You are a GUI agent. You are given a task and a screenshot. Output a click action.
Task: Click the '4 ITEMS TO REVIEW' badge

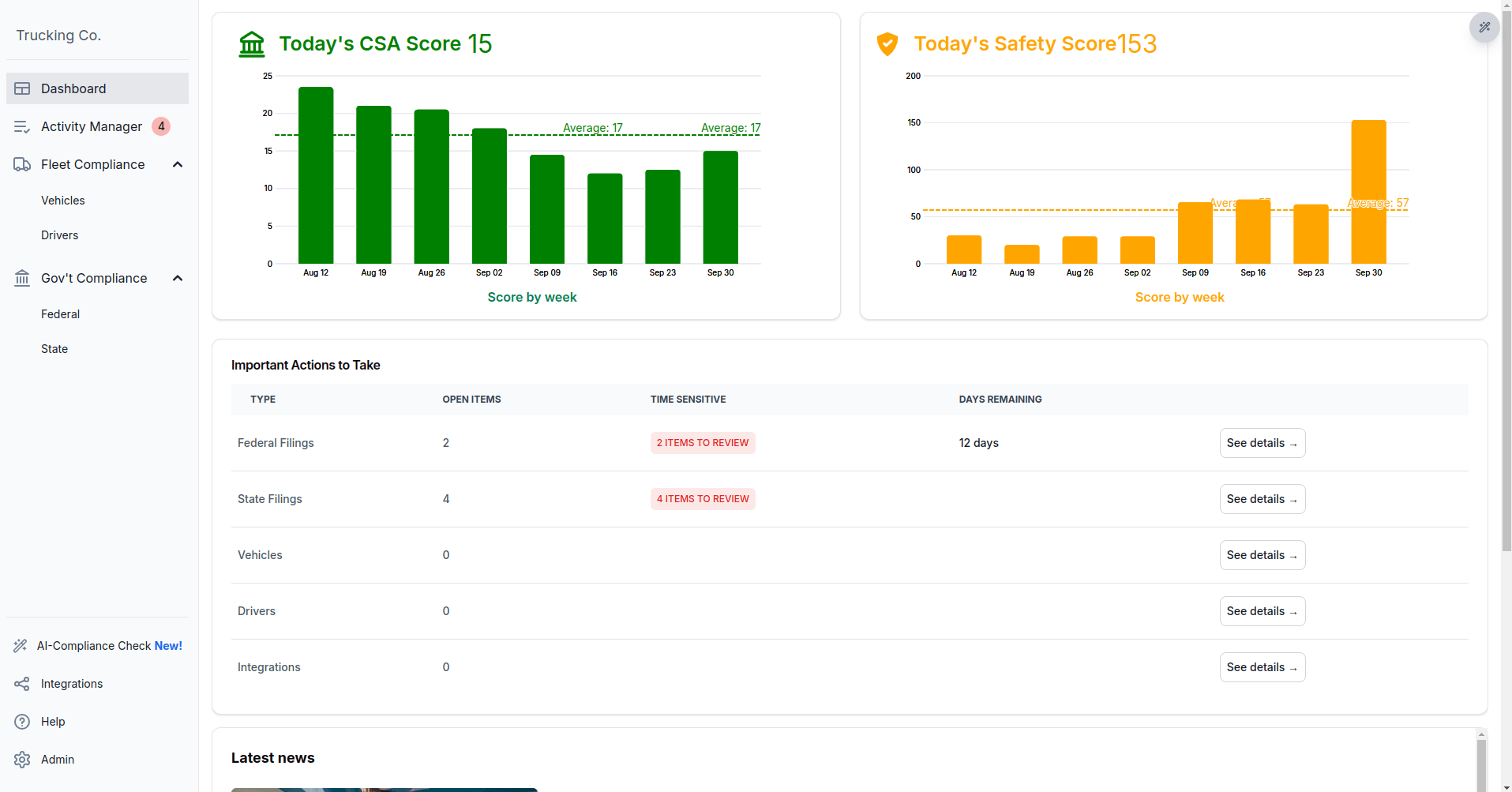coord(703,499)
